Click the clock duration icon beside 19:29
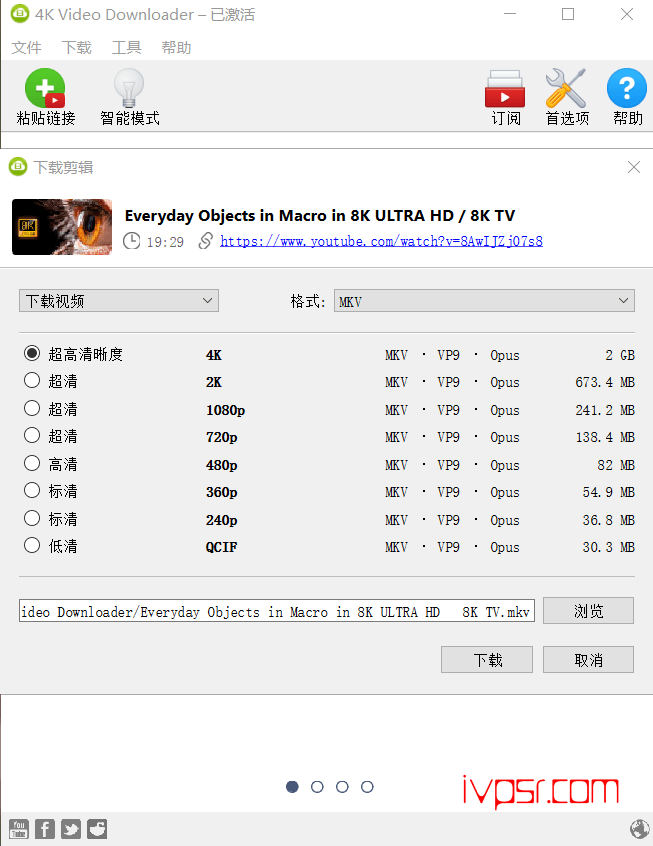This screenshot has height=846, width=653. [x=131, y=241]
